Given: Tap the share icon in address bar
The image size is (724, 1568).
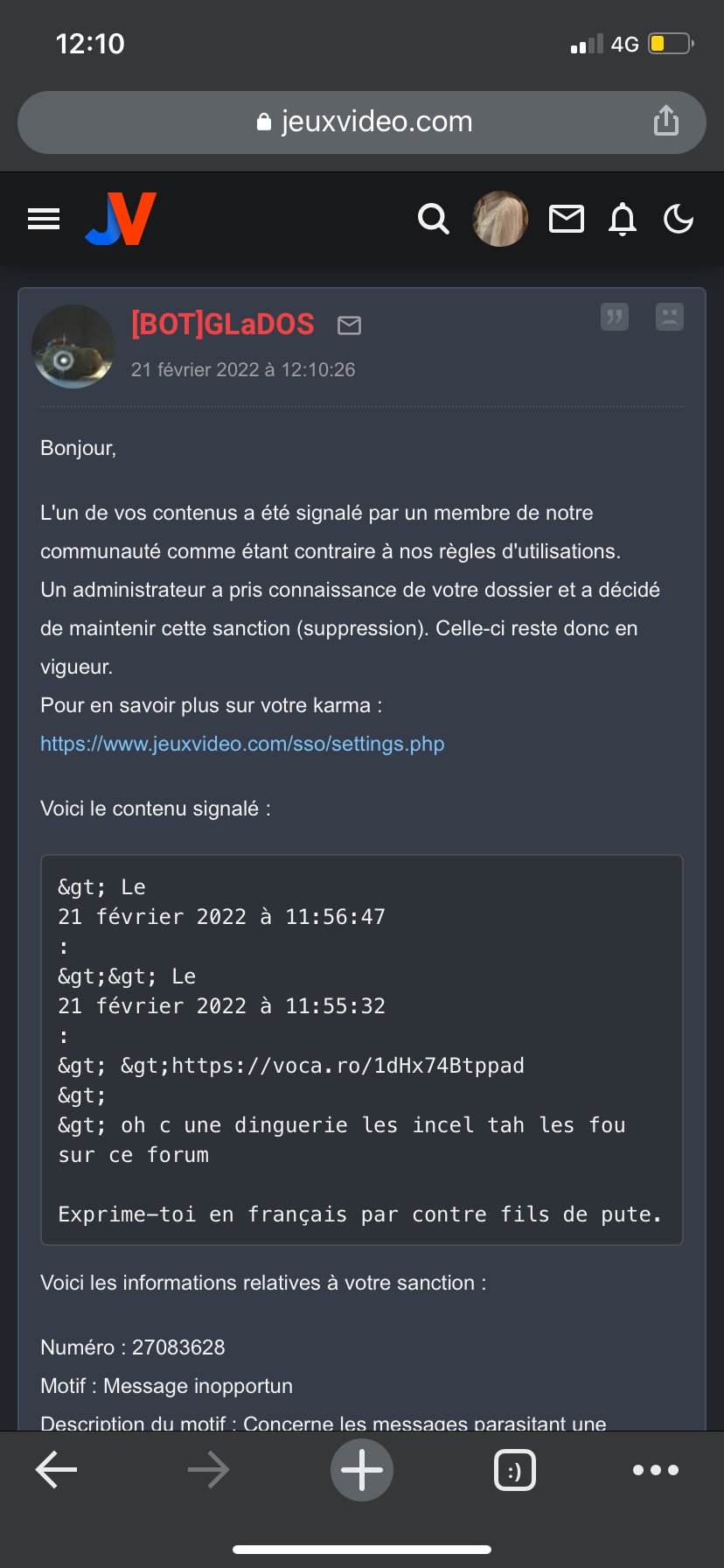Looking at the screenshot, I should click(x=666, y=122).
